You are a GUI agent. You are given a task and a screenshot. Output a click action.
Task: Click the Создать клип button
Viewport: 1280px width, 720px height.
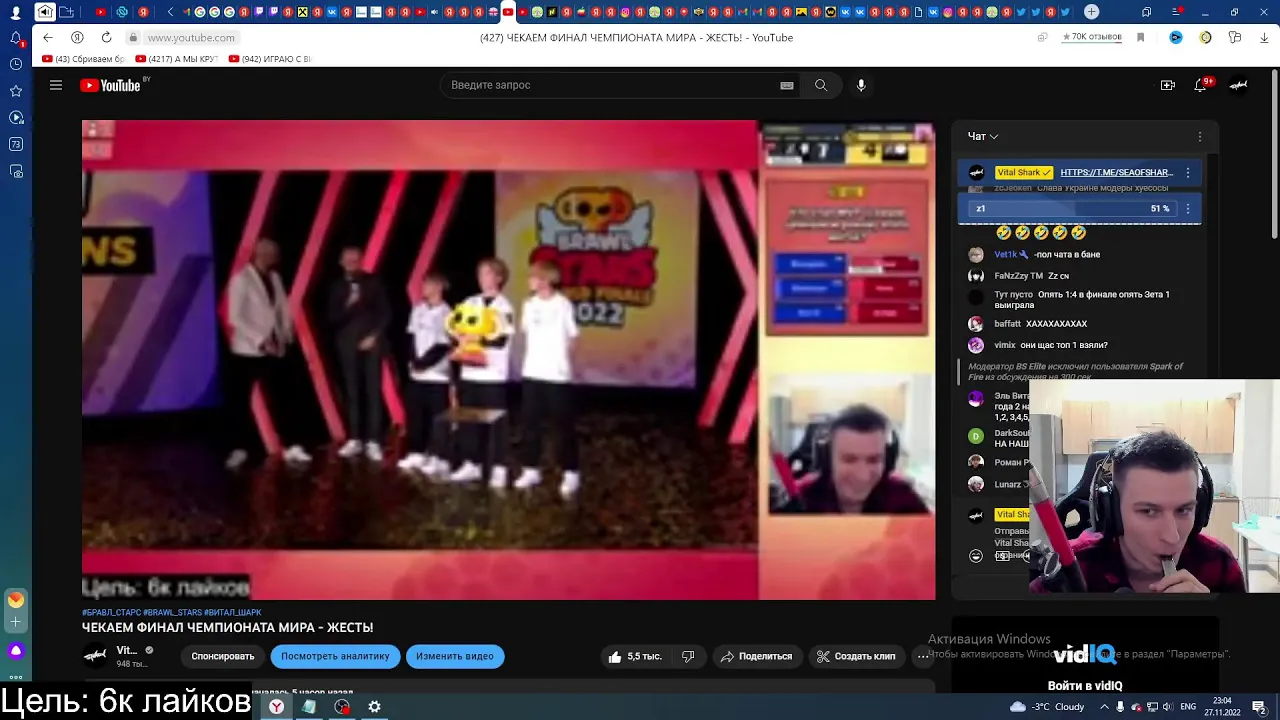click(x=856, y=656)
